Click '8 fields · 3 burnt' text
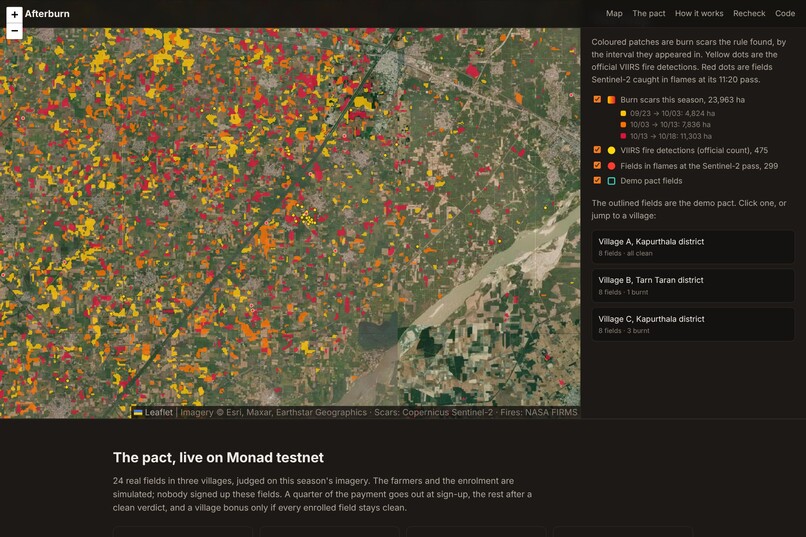 (624, 330)
